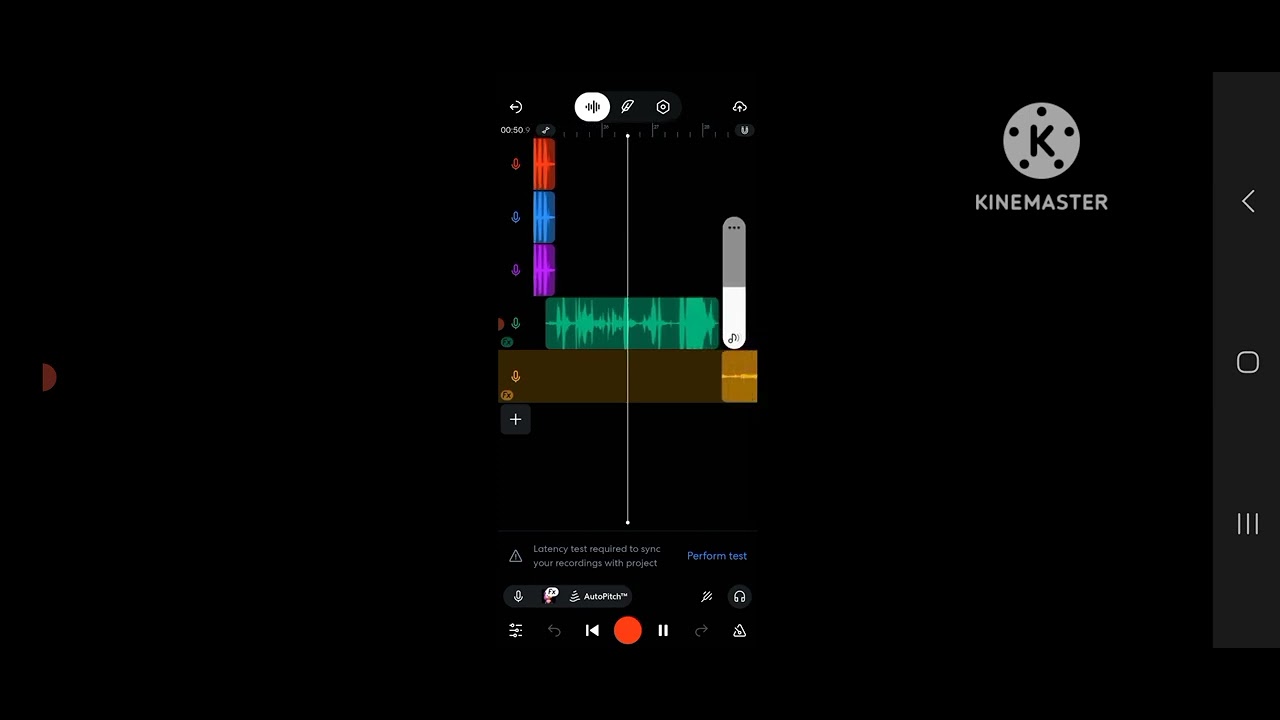Open the Fx preset avatar icon
This screenshot has width=1280, height=720.
pyautogui.click(x=550, y=596)
